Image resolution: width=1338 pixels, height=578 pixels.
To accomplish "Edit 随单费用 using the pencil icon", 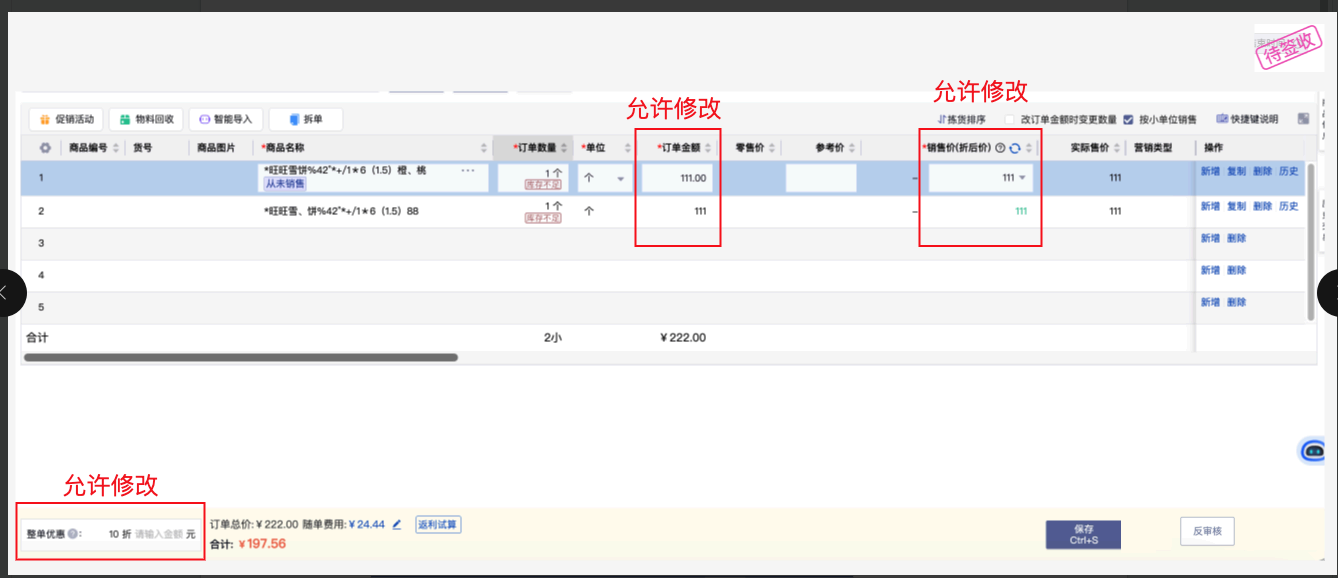I will pyautogui.click(x=397, y=524).
